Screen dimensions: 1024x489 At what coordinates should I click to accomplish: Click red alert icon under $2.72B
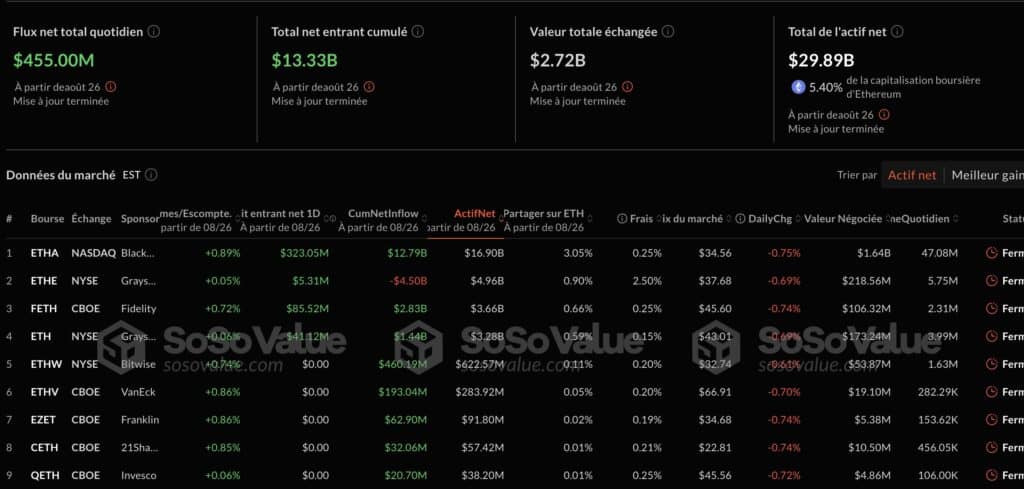point(628,87)
